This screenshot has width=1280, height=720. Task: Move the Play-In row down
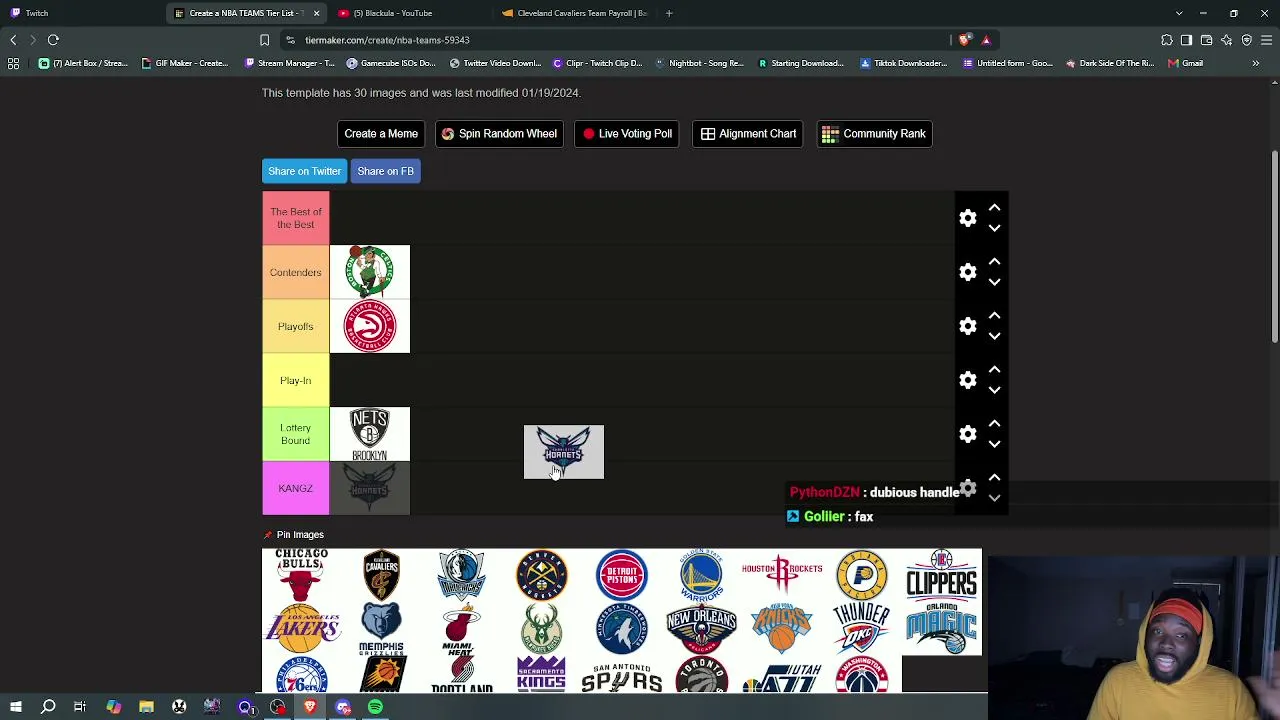tap(994, 390)
